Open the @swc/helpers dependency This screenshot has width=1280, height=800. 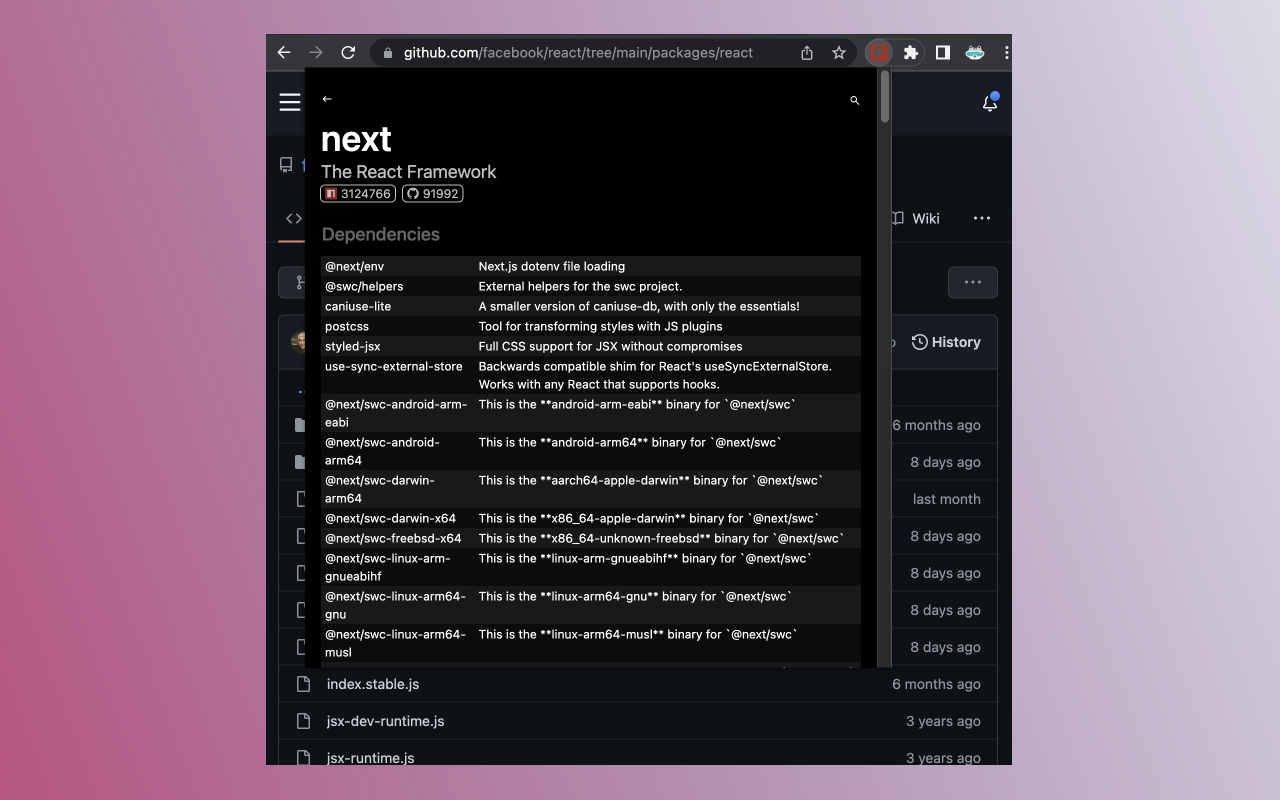[364, 286]
